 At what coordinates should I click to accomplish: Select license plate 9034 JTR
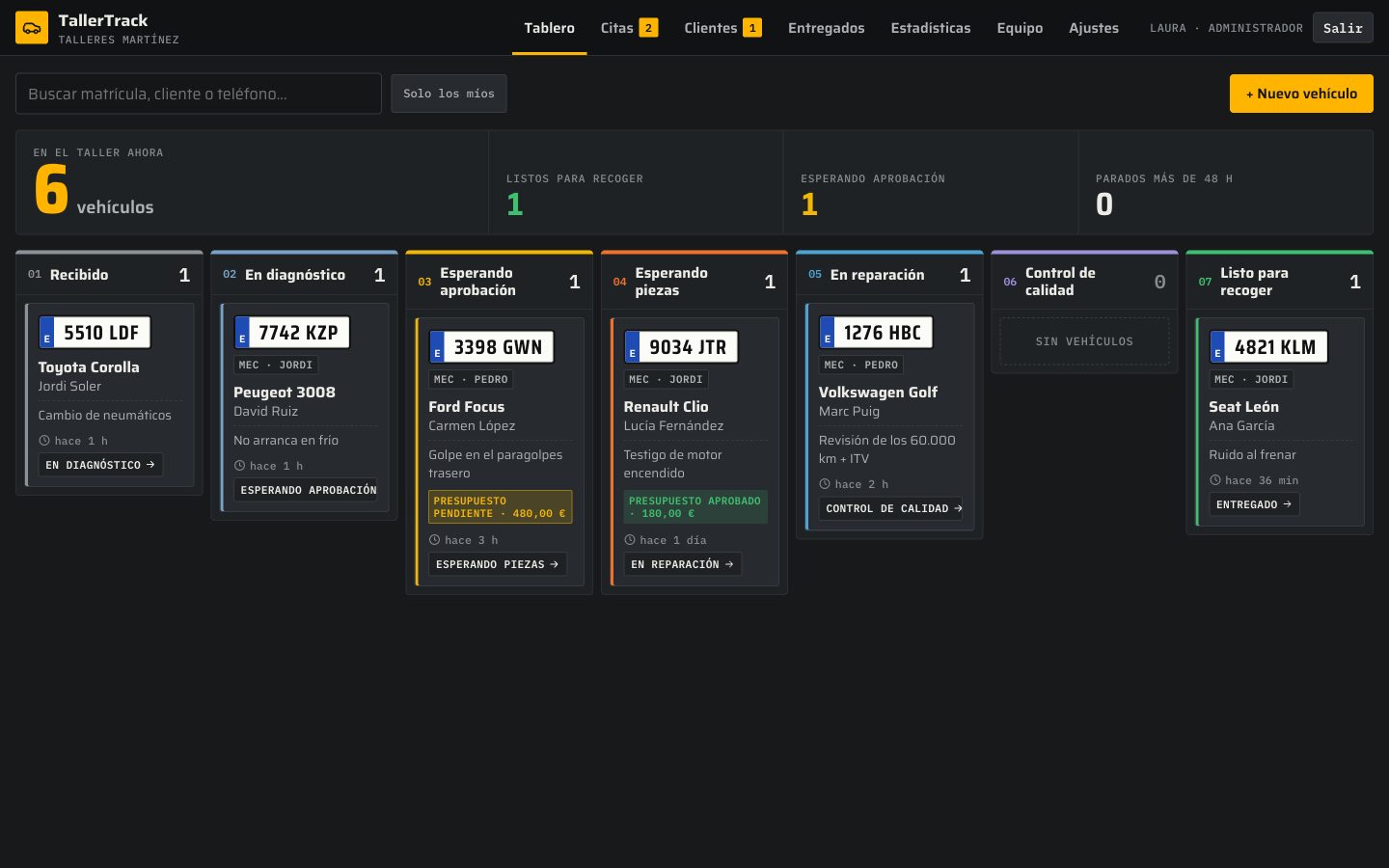coord(681,347)
